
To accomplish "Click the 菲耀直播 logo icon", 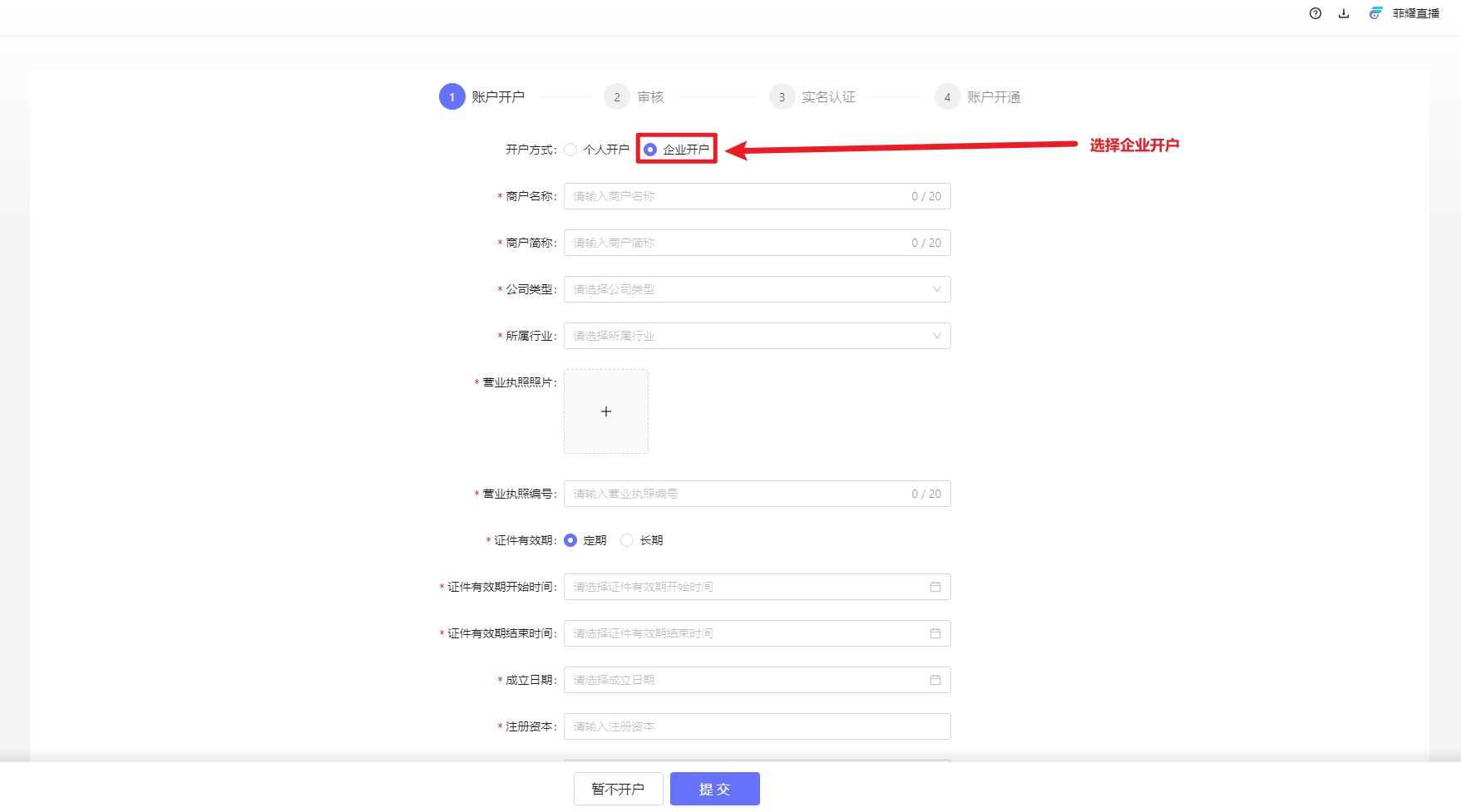I will [1376, 13].
